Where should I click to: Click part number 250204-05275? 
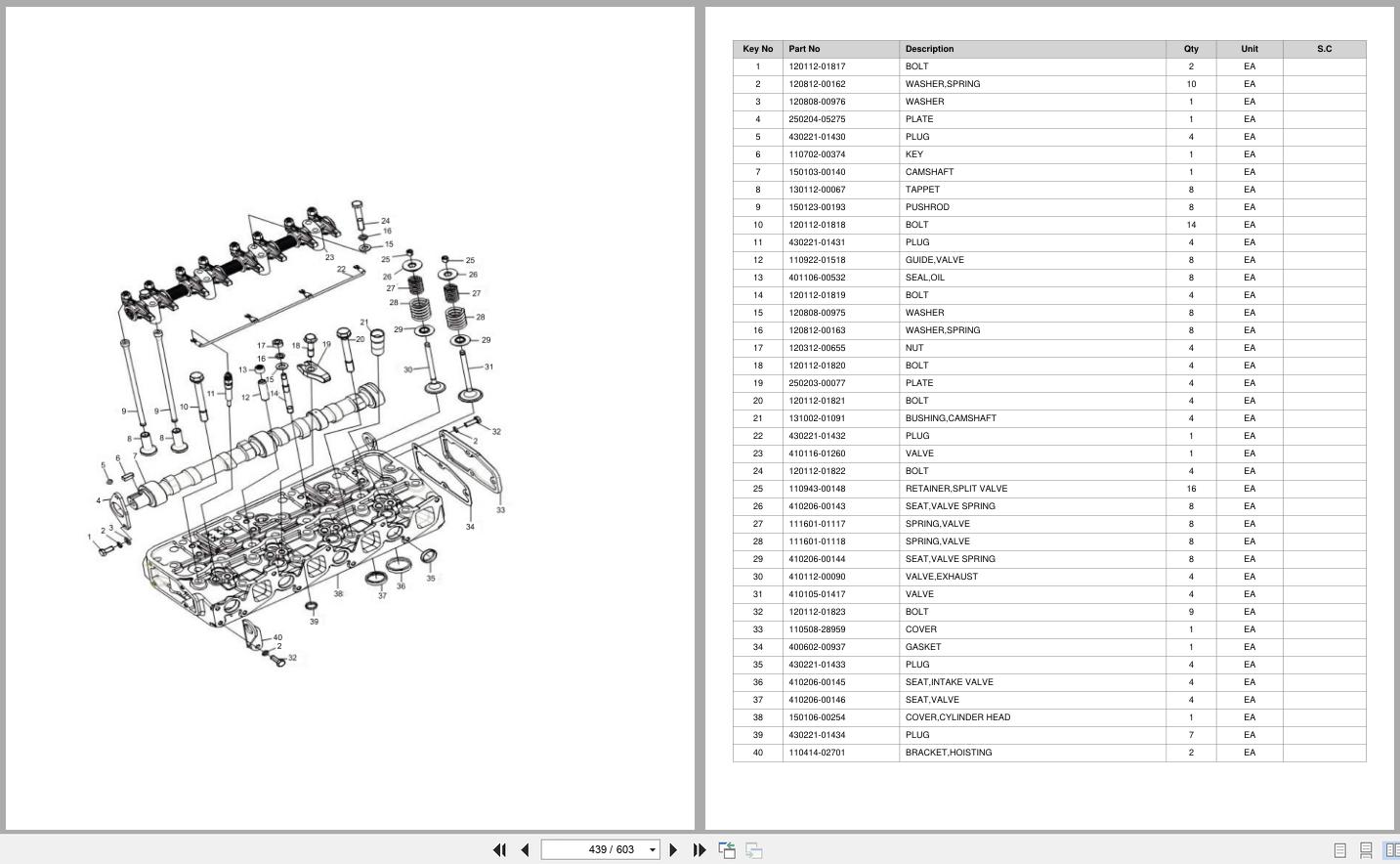point(818,119)
